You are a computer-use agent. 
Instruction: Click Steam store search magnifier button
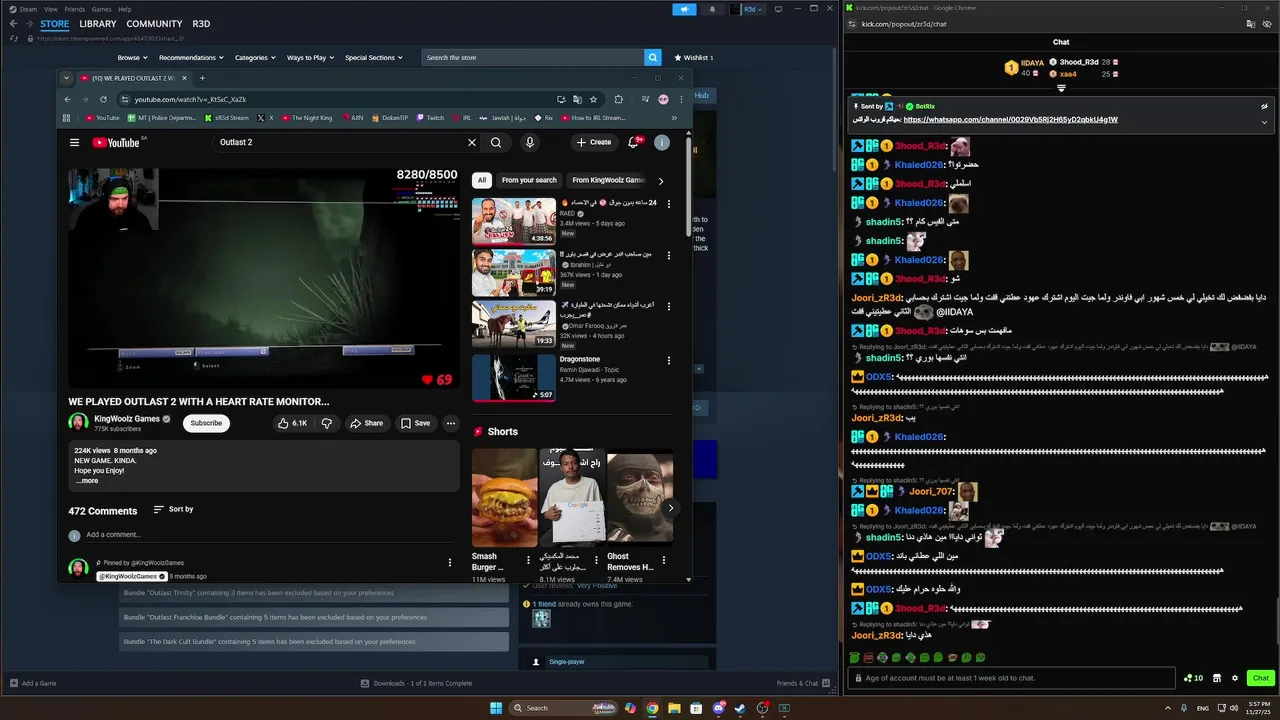(x=653, y=58)
